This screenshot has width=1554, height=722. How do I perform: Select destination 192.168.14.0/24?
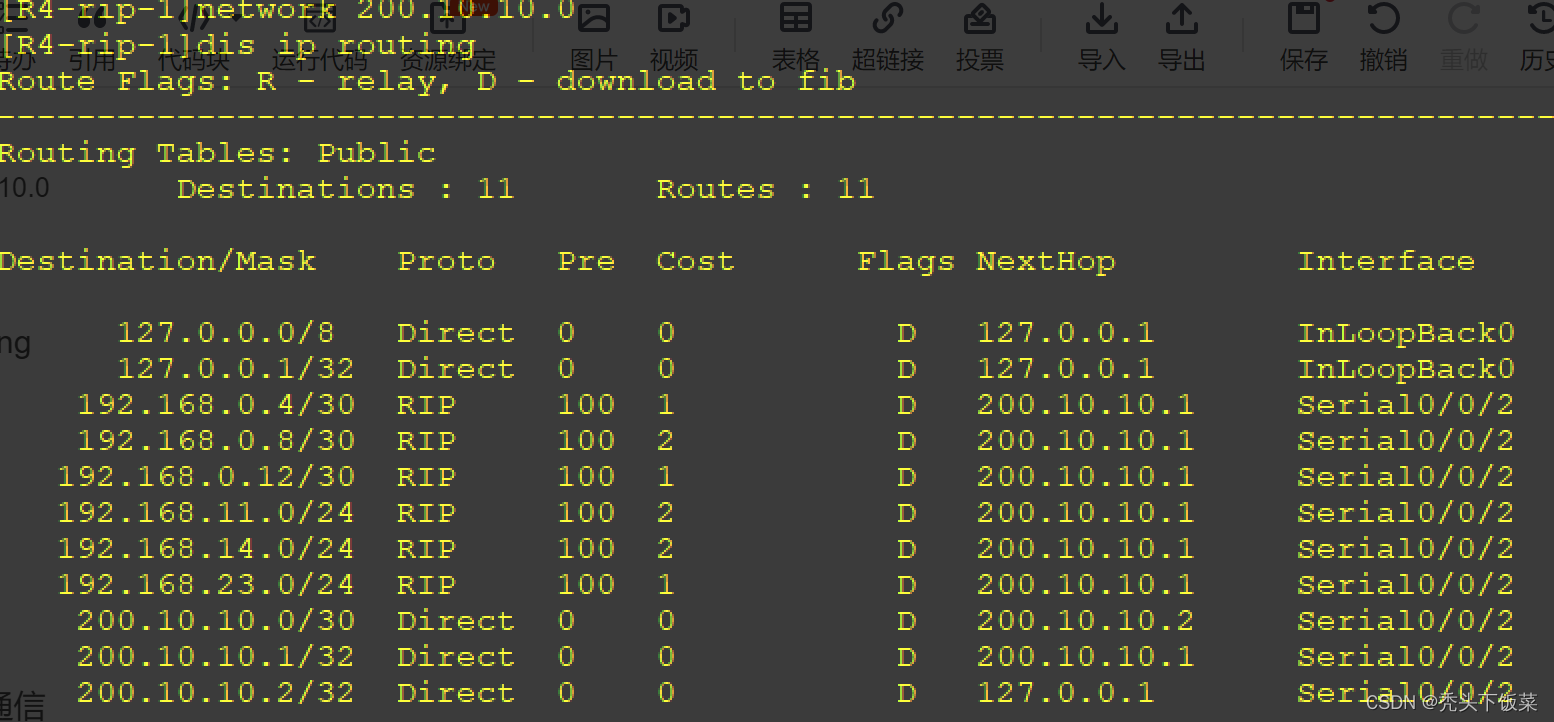206,549
